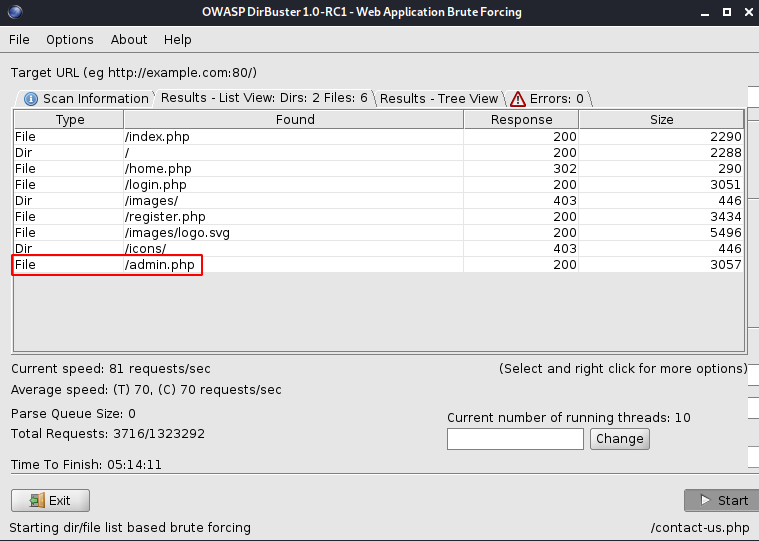759x541 pixels.
Task: Open the Help menu
Action: (178, 40)
